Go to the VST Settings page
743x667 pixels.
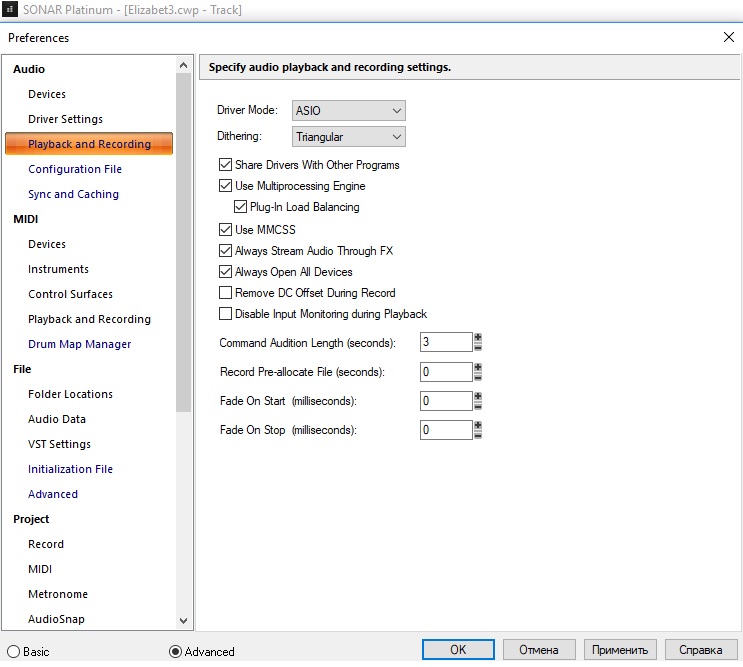tap(59, 444)
